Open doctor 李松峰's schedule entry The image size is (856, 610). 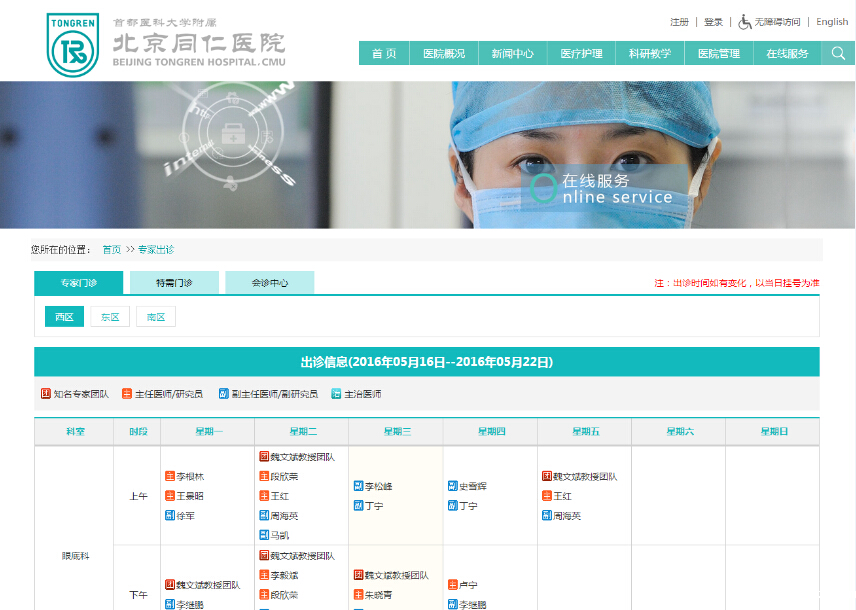(x=378, y=486)
